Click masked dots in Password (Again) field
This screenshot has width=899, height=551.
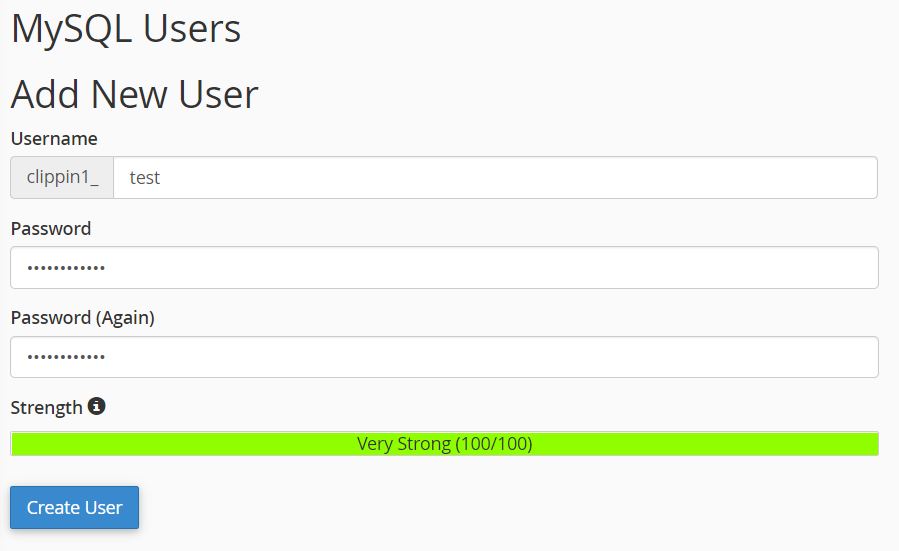pyautogui.click(x=66, y=357)
